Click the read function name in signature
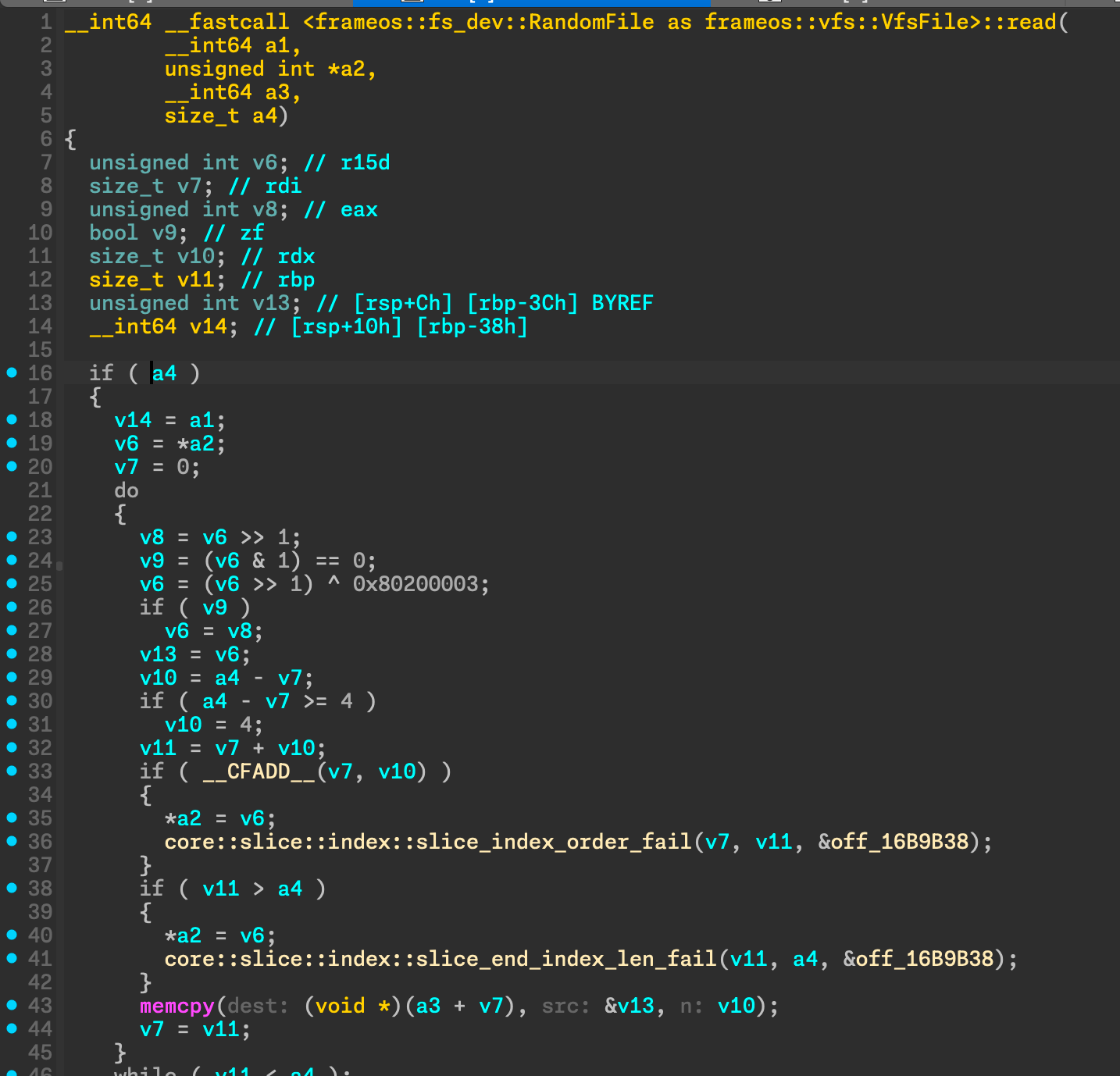This screenshot has height=1076, width=1120. pyautogui.click(x=1031, y=22)
